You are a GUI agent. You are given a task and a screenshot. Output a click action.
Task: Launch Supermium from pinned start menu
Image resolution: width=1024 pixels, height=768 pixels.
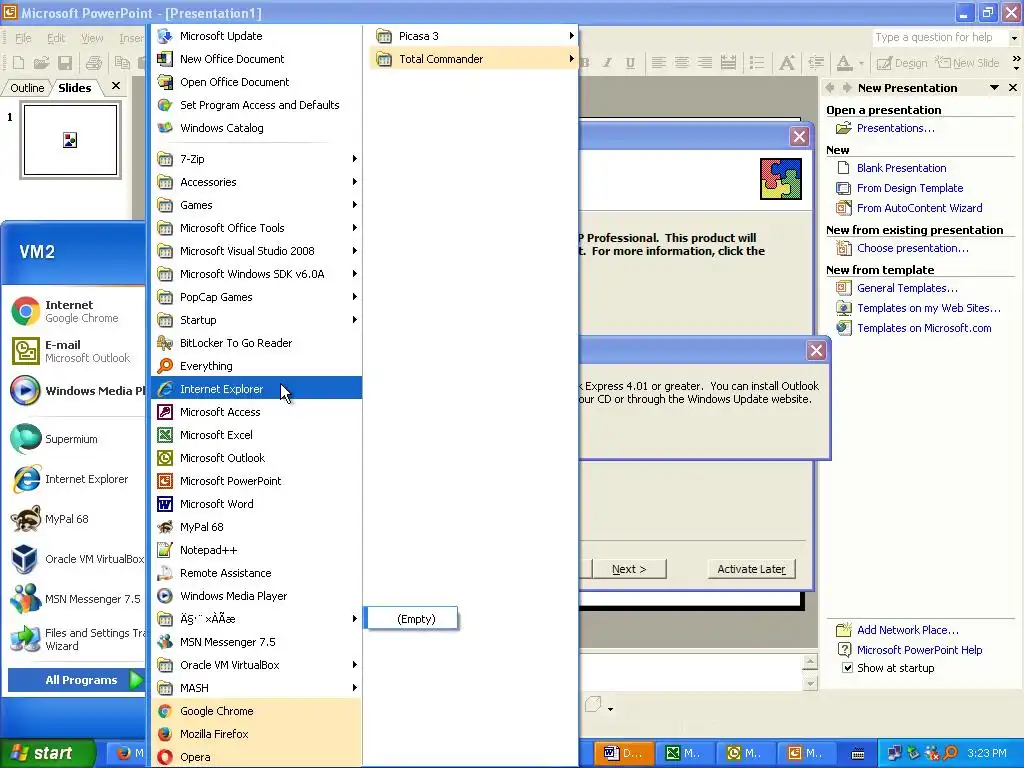pyautogui.click(x=75, y=439)
